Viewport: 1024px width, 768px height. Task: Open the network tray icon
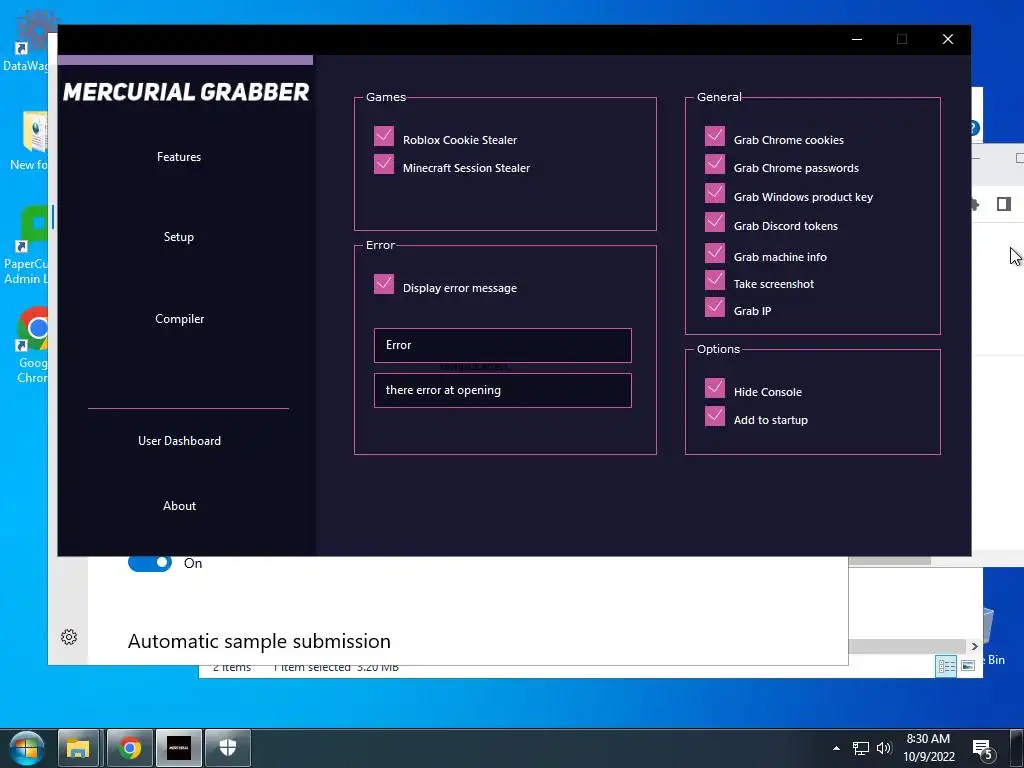[x=861, y=748]
